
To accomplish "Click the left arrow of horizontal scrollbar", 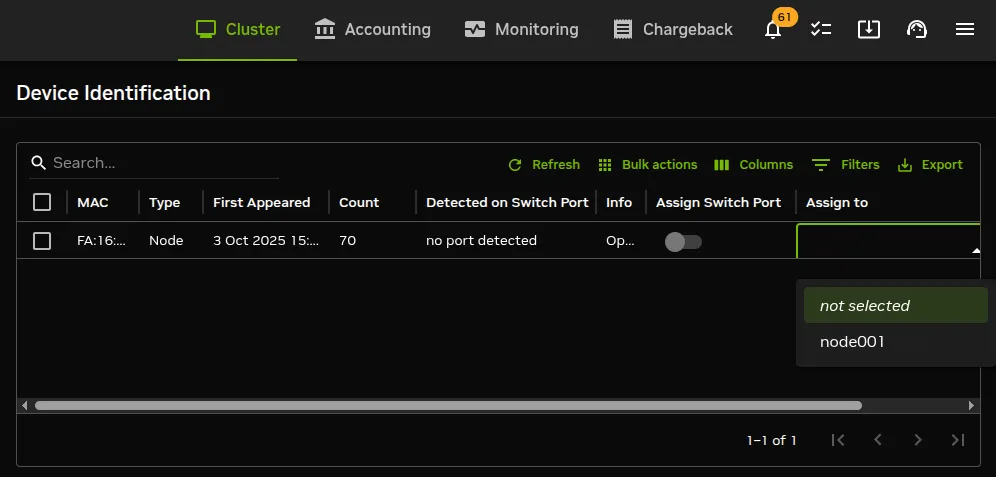I will (x=25, y=405).
